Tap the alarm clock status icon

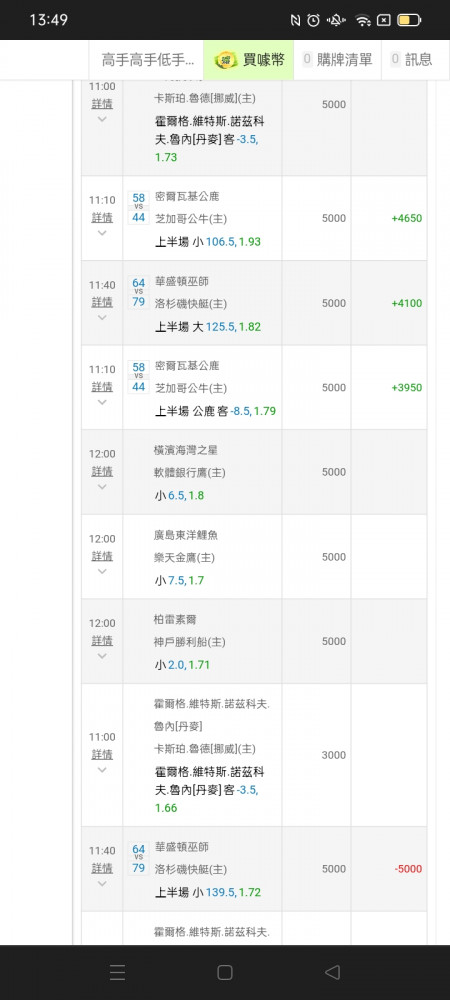point(313,20)
